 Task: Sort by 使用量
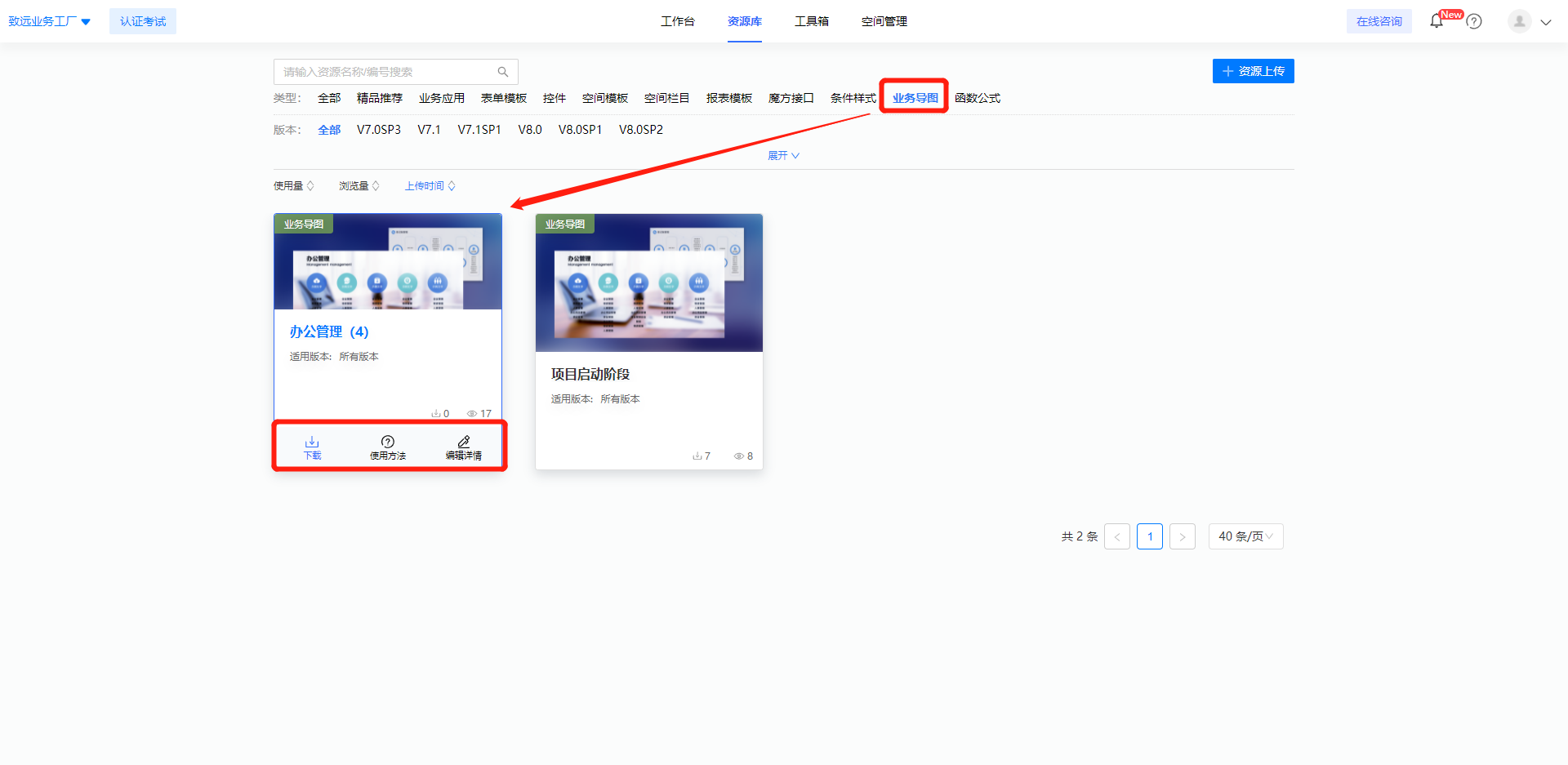point(293,186)
